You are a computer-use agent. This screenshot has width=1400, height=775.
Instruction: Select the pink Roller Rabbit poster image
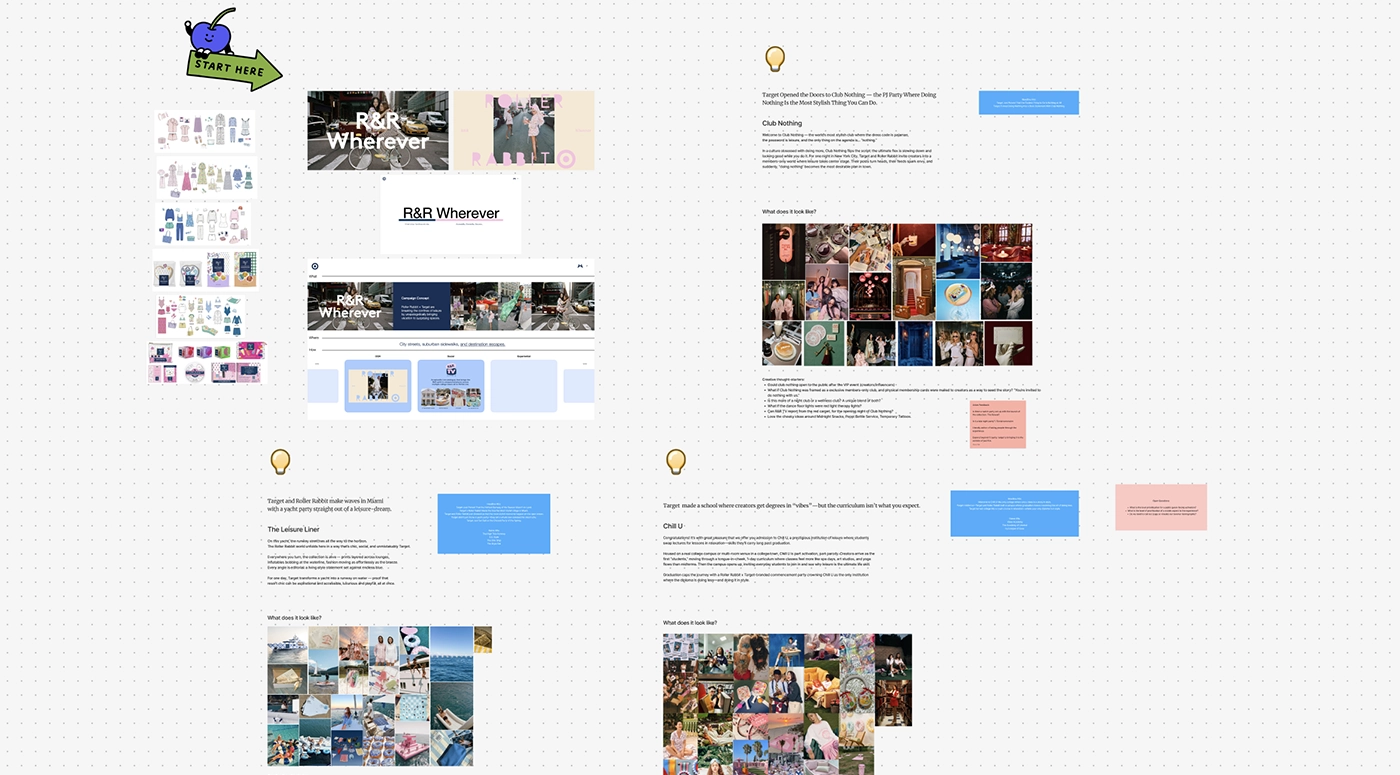click(x=524, y=130)
